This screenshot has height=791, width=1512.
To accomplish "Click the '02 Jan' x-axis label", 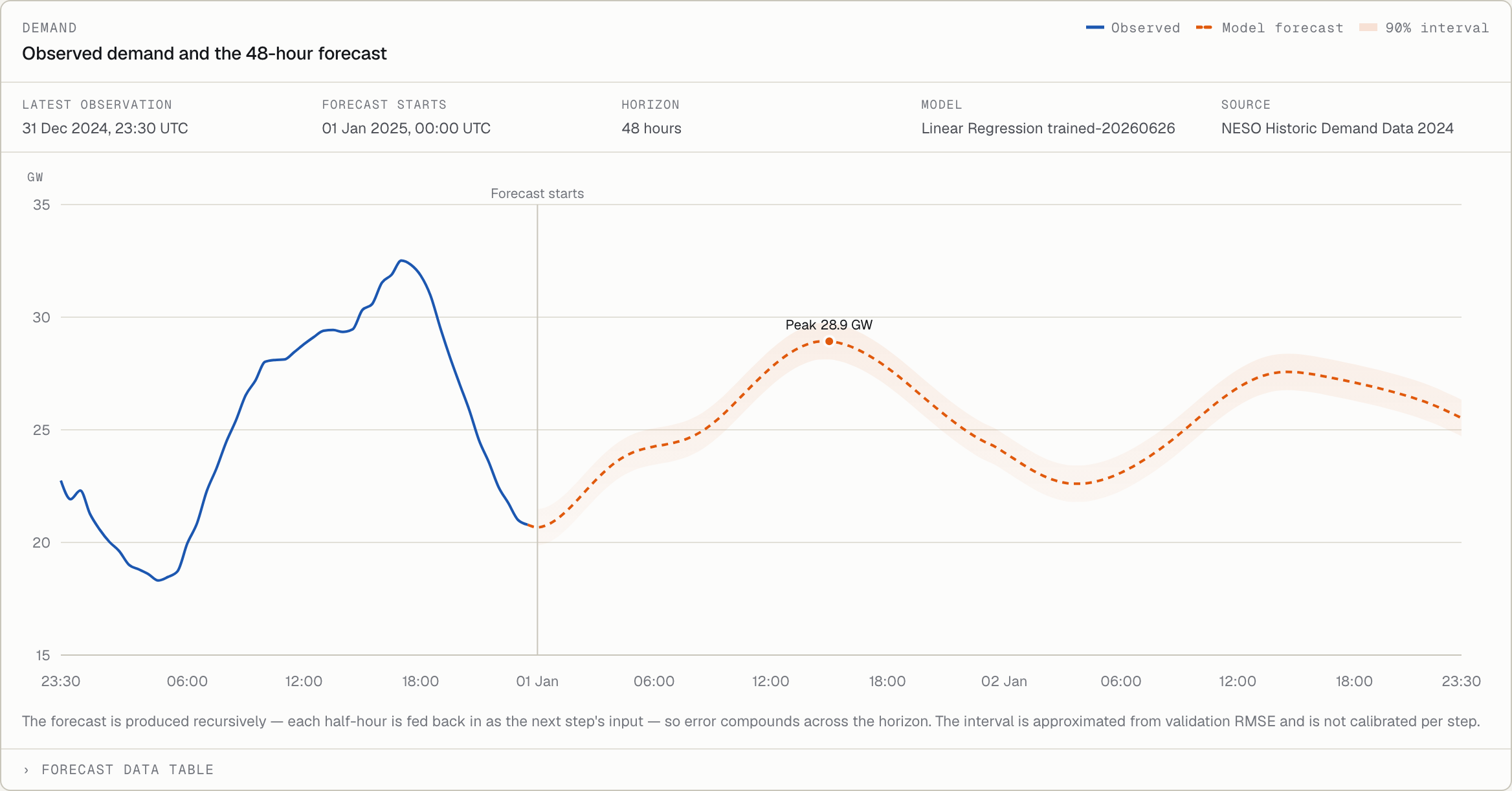I will 1004,681.
